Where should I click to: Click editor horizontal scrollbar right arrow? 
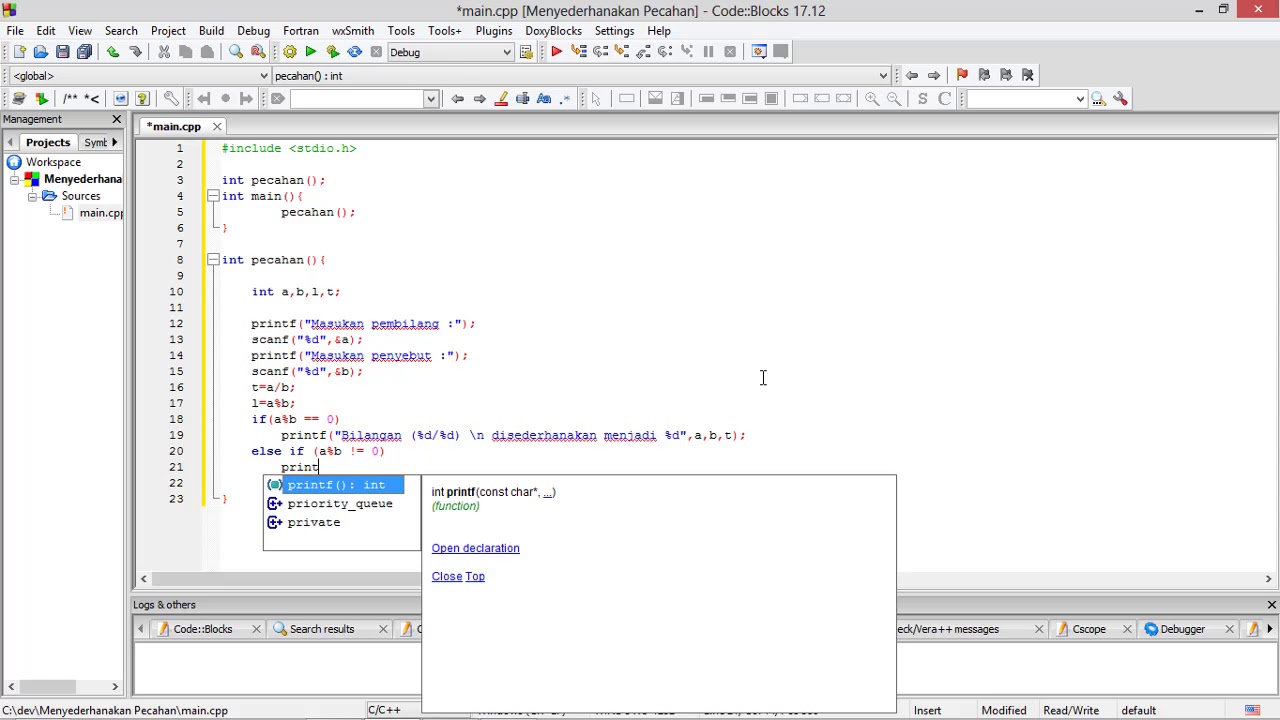[x=1268, y=579]
